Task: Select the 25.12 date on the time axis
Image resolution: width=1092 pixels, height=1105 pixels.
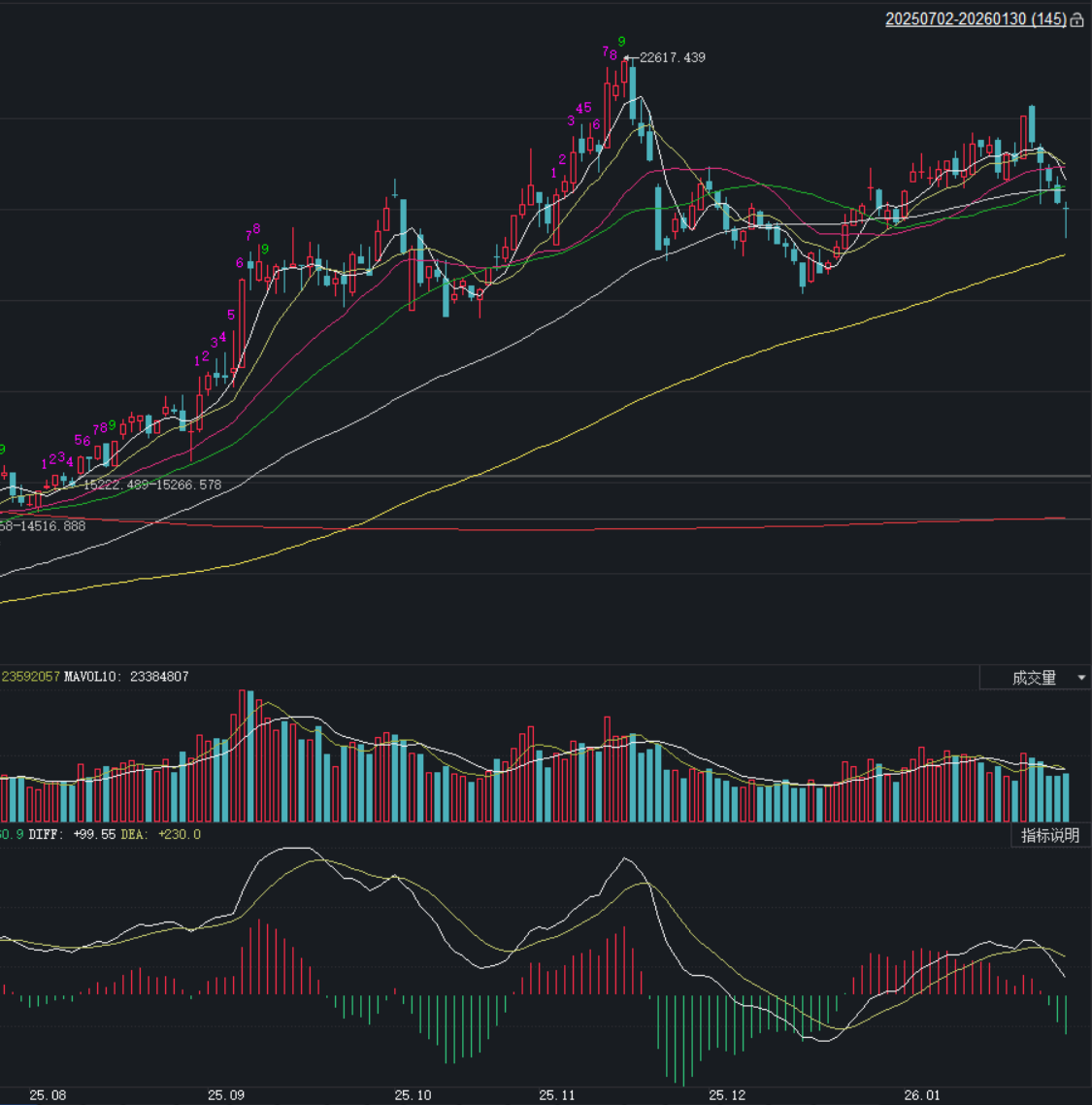Action: pos(727,1095)
